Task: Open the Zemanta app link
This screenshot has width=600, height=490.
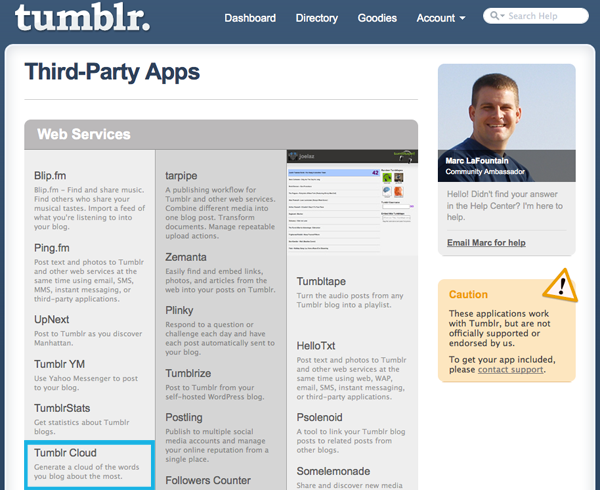Action: coord(186,257)
